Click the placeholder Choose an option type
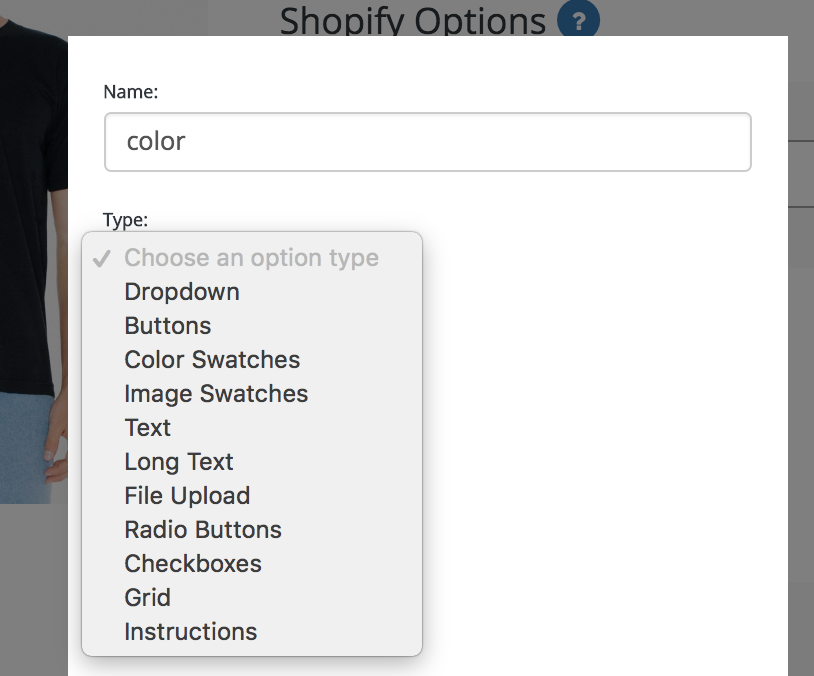Screen dimensions: 814x676 point(252,258)
